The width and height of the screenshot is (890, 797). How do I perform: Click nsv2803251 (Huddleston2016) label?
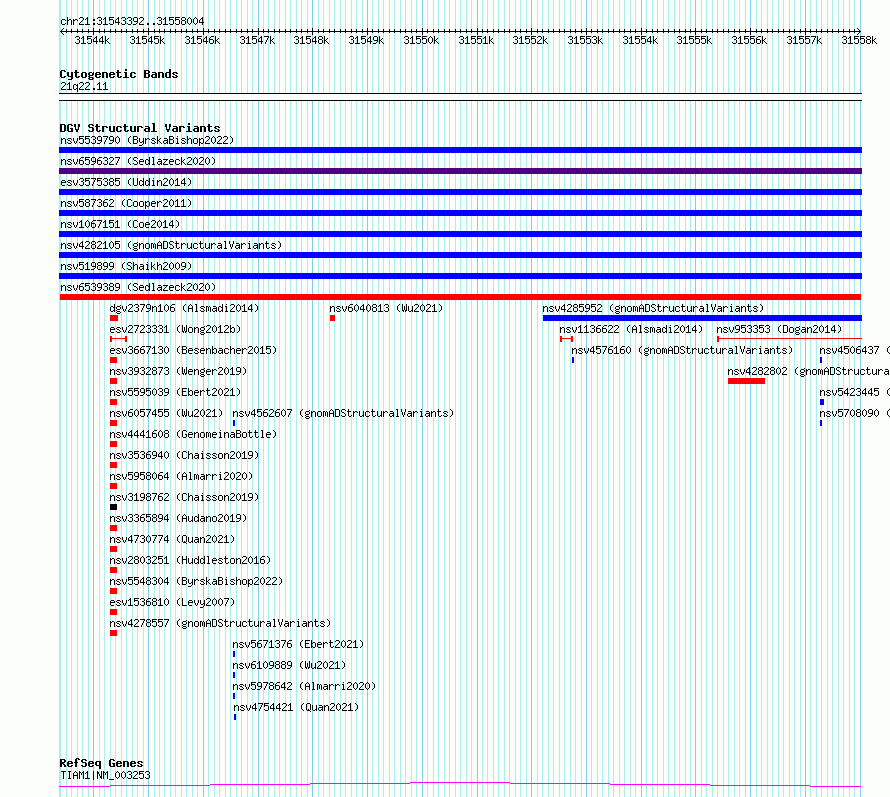(x=190, y=560)
